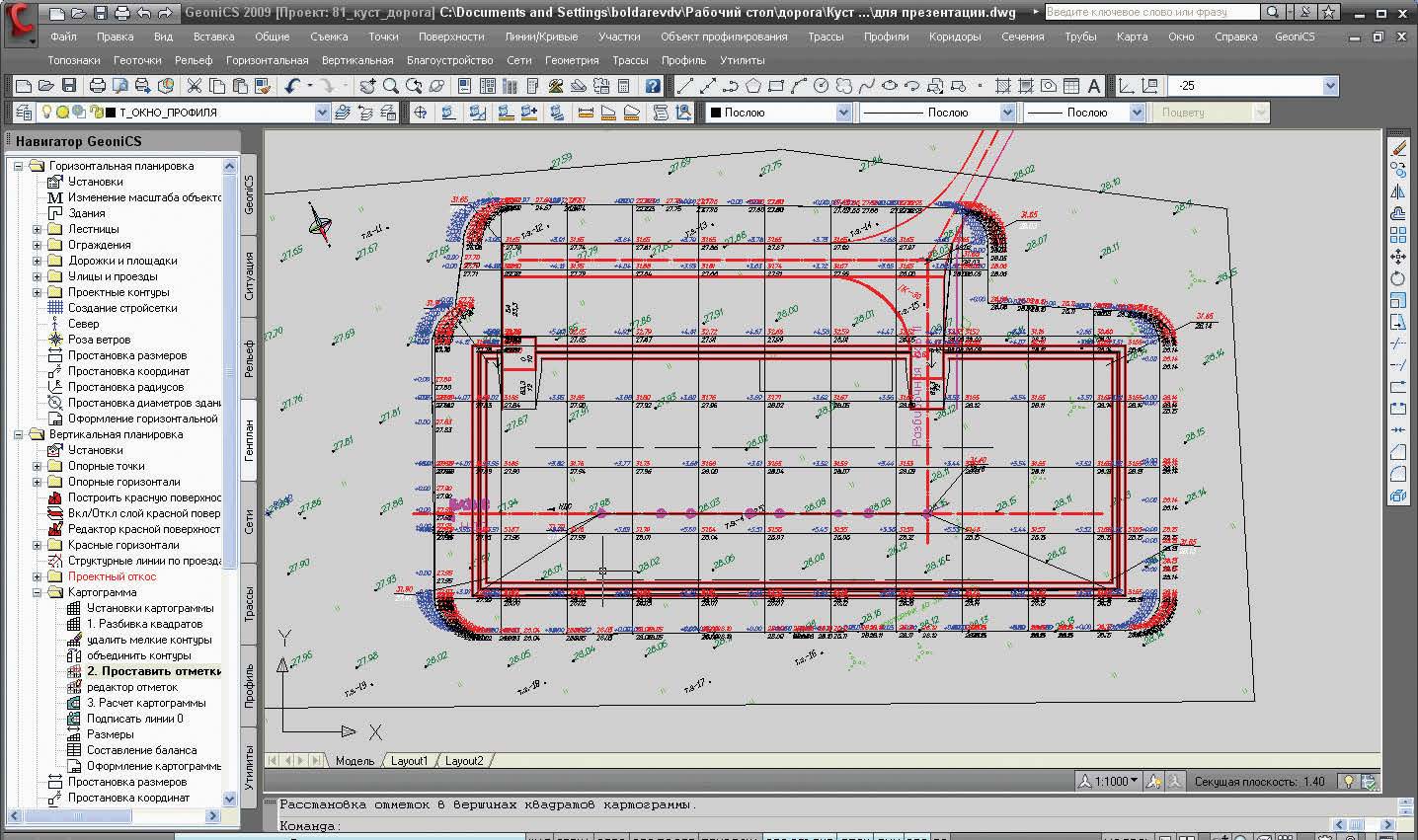Click the Text tool icon
The width and height of the screenshot is (1418, 840).
1094,86
